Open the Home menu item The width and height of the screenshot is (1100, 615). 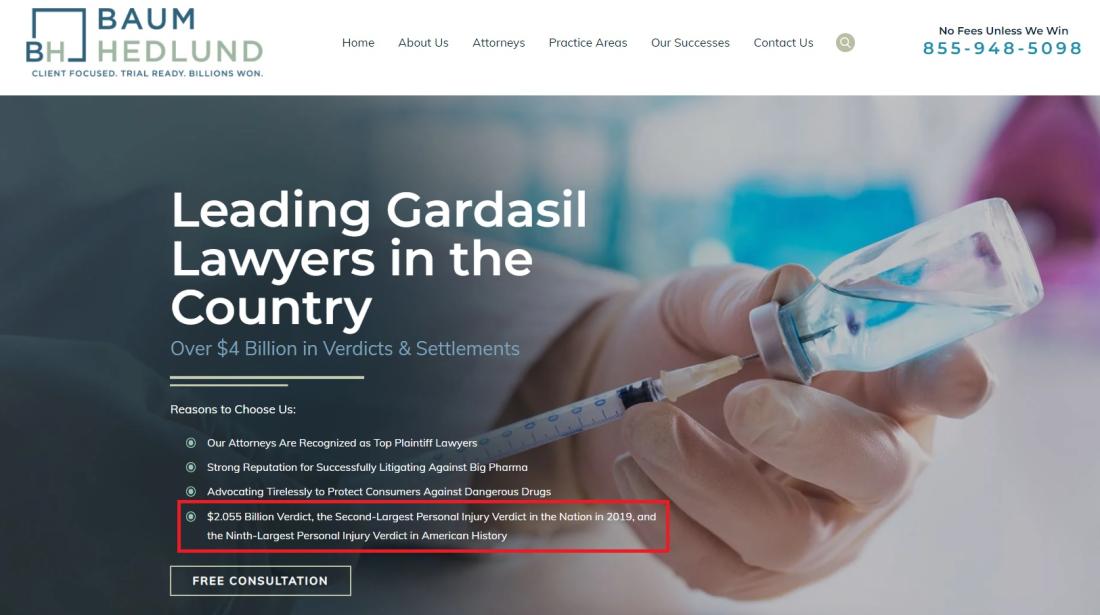[358, 43]
